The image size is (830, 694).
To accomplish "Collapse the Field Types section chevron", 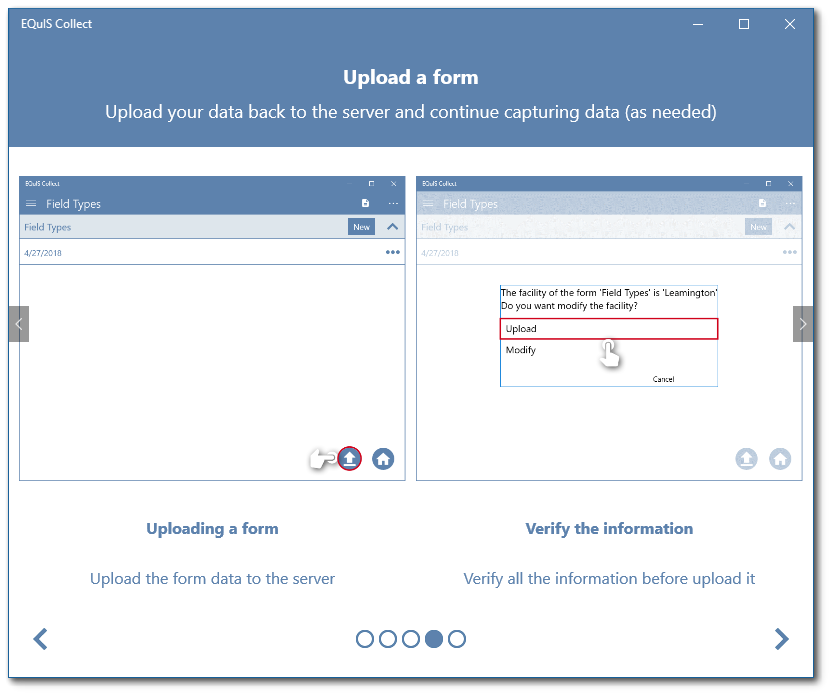I will (392, 227).
